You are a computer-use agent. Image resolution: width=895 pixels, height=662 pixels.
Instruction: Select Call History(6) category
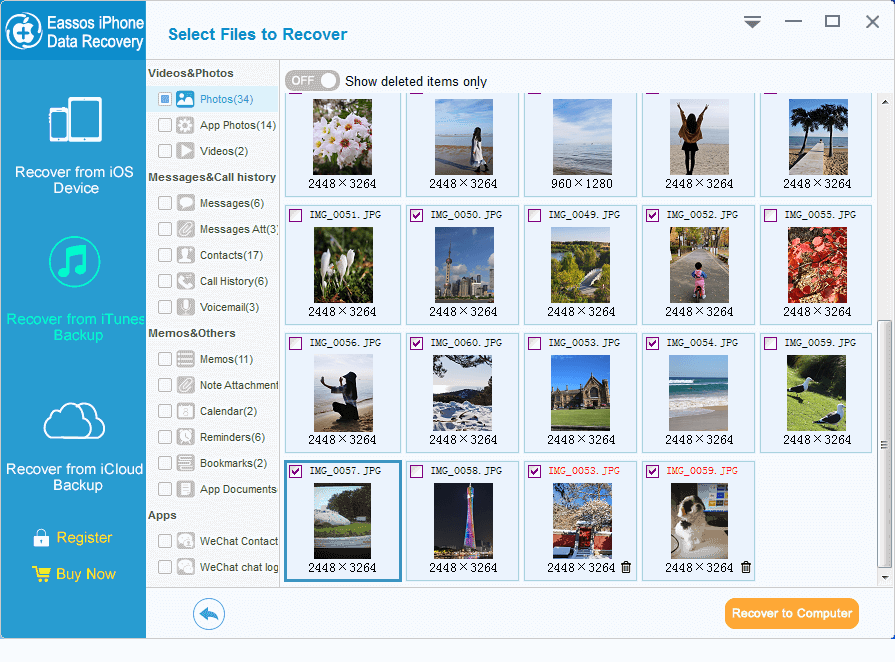(233, 281)
